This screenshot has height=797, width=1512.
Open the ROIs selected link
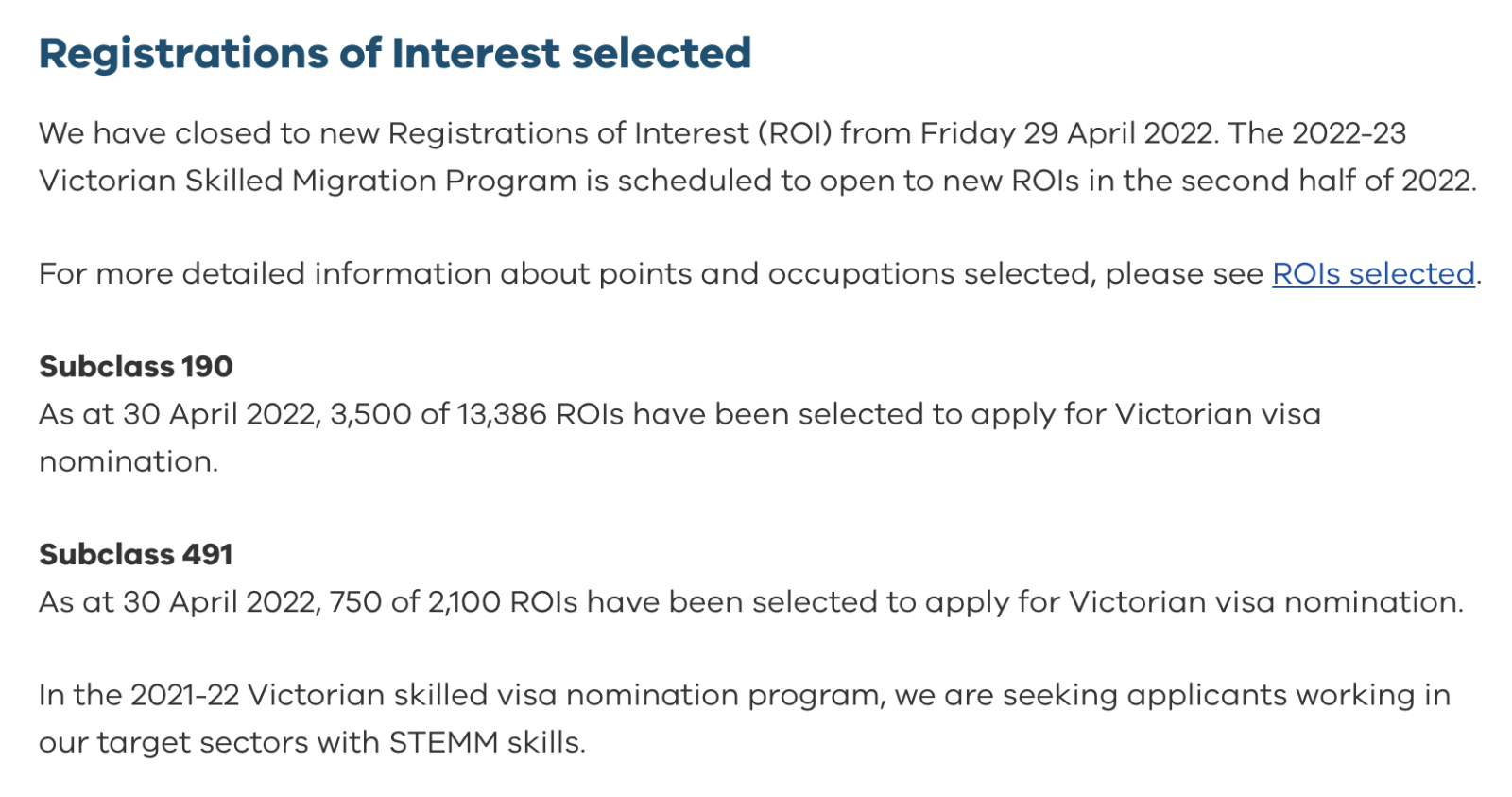coord(1373,274)
